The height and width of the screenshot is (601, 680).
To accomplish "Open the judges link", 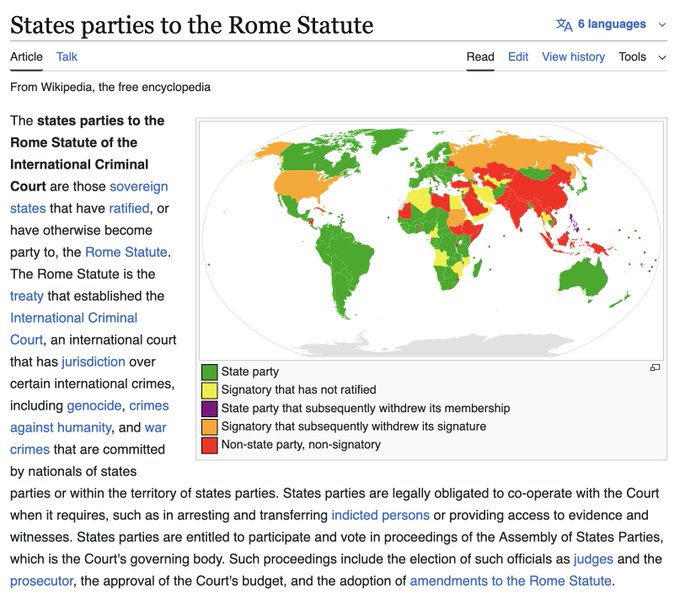I will point(593,559).
